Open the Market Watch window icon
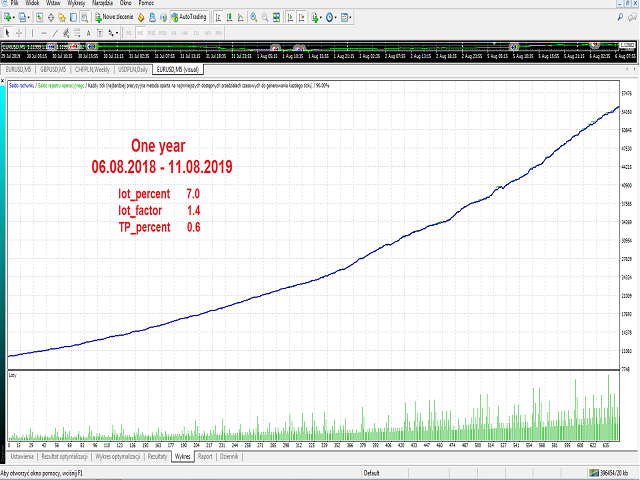This screenshot has height=480, width=640. [x=39, y=17]
